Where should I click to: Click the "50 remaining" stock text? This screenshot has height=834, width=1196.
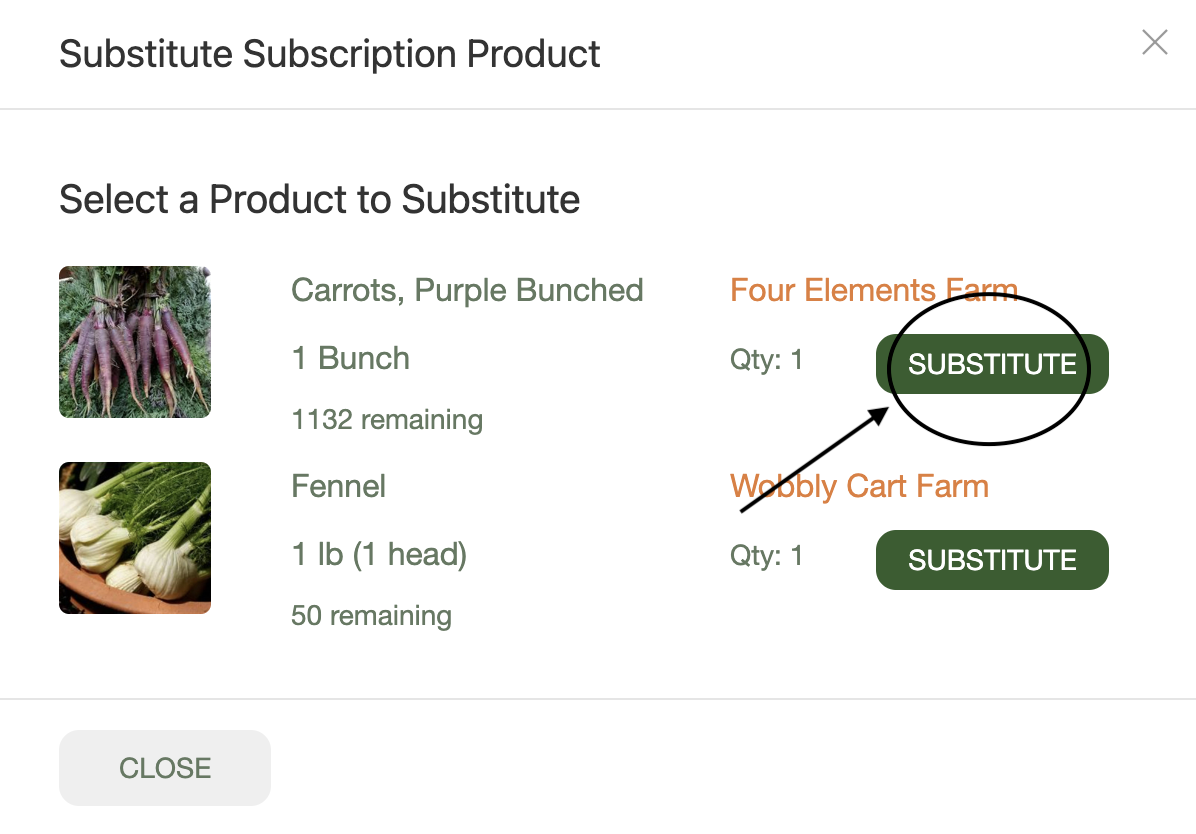click(371, 616)
